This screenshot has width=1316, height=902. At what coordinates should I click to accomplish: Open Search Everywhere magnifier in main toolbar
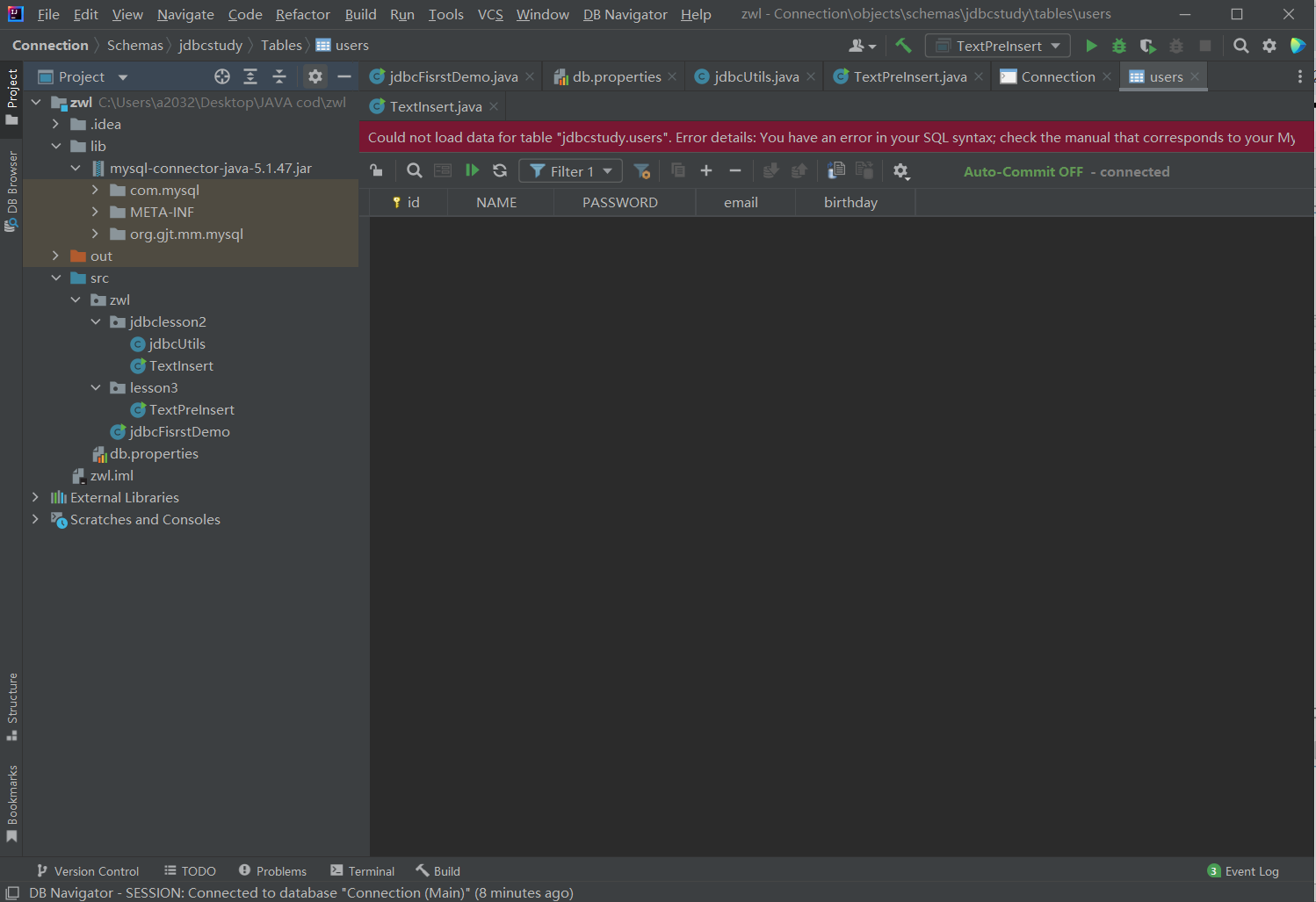pos(1240,46)
